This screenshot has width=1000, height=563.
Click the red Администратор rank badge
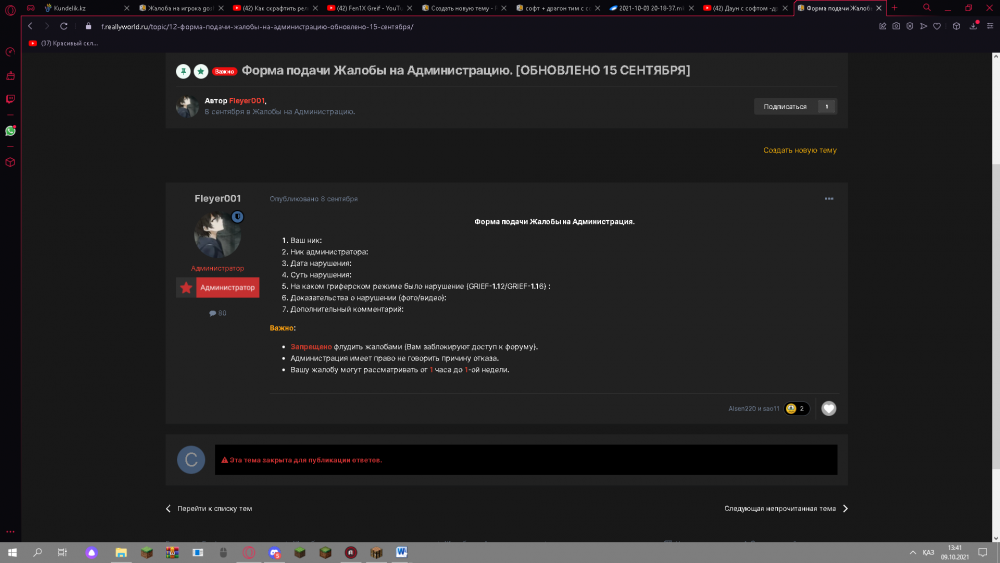[217, 288]
